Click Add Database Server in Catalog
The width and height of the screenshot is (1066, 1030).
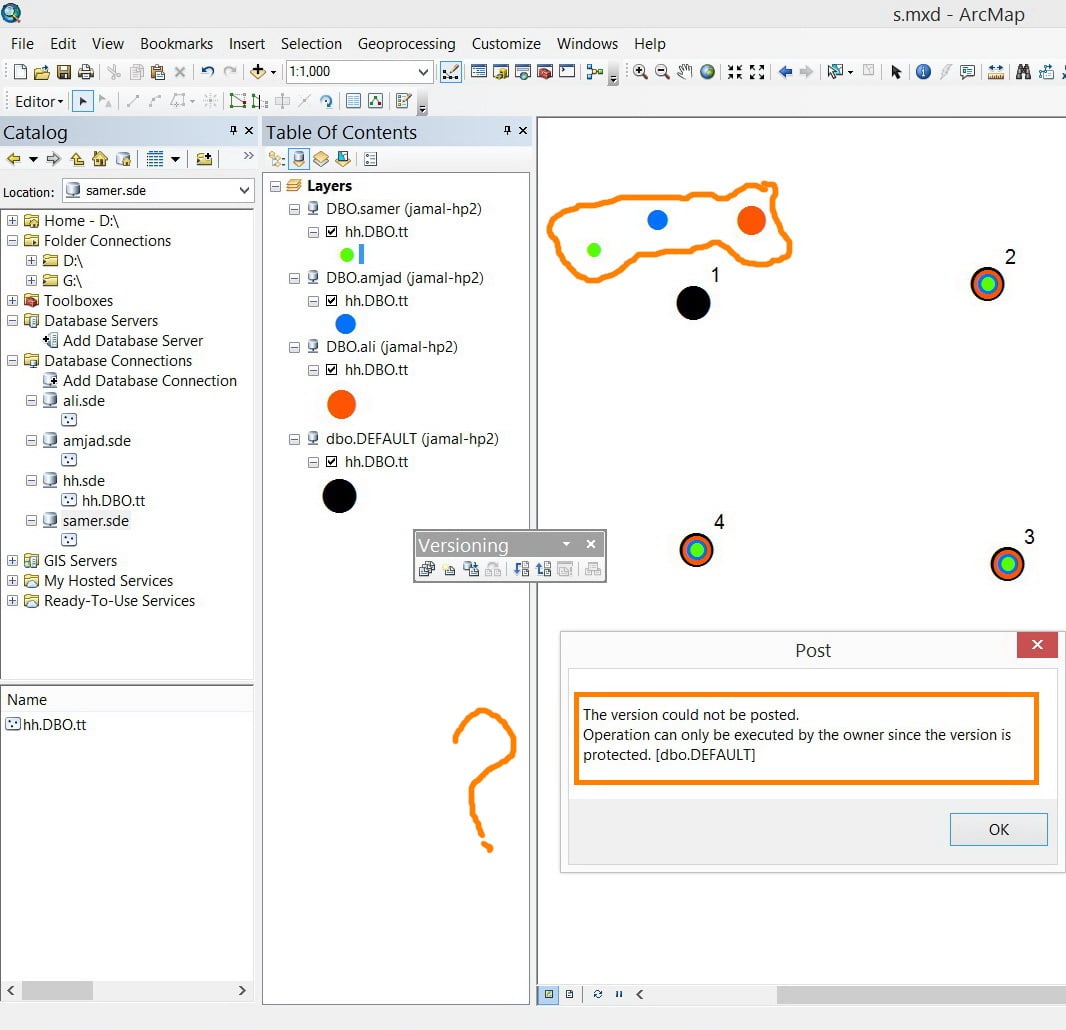point(133,341)
